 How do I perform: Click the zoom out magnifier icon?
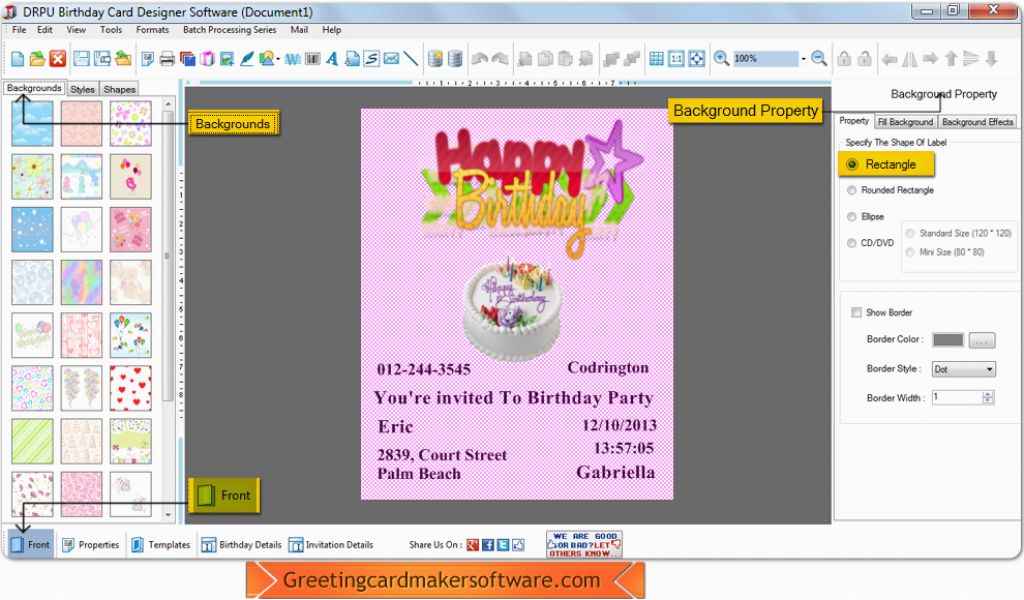[819, 59]
